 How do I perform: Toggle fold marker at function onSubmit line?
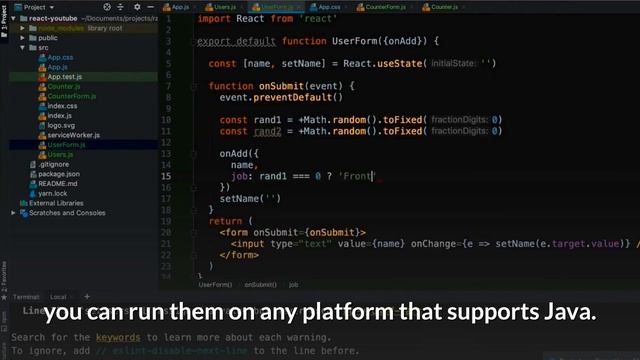194,86
